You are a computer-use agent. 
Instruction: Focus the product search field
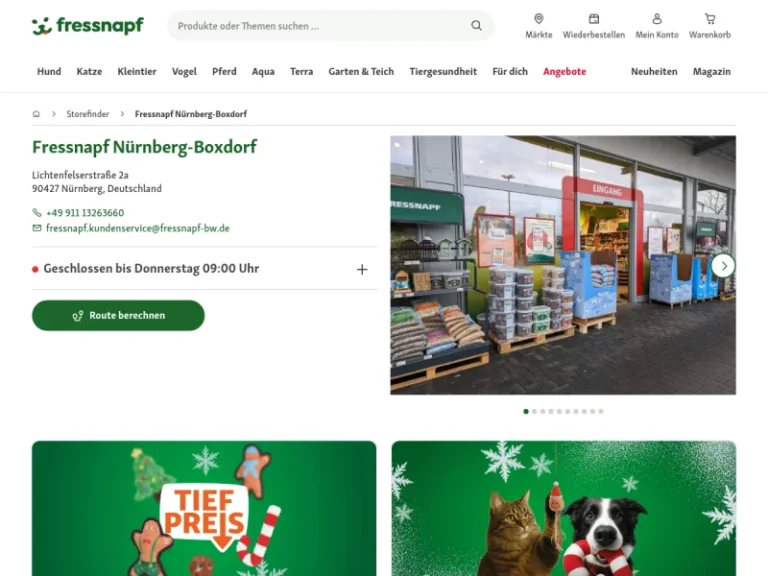[x=321, y=26]
